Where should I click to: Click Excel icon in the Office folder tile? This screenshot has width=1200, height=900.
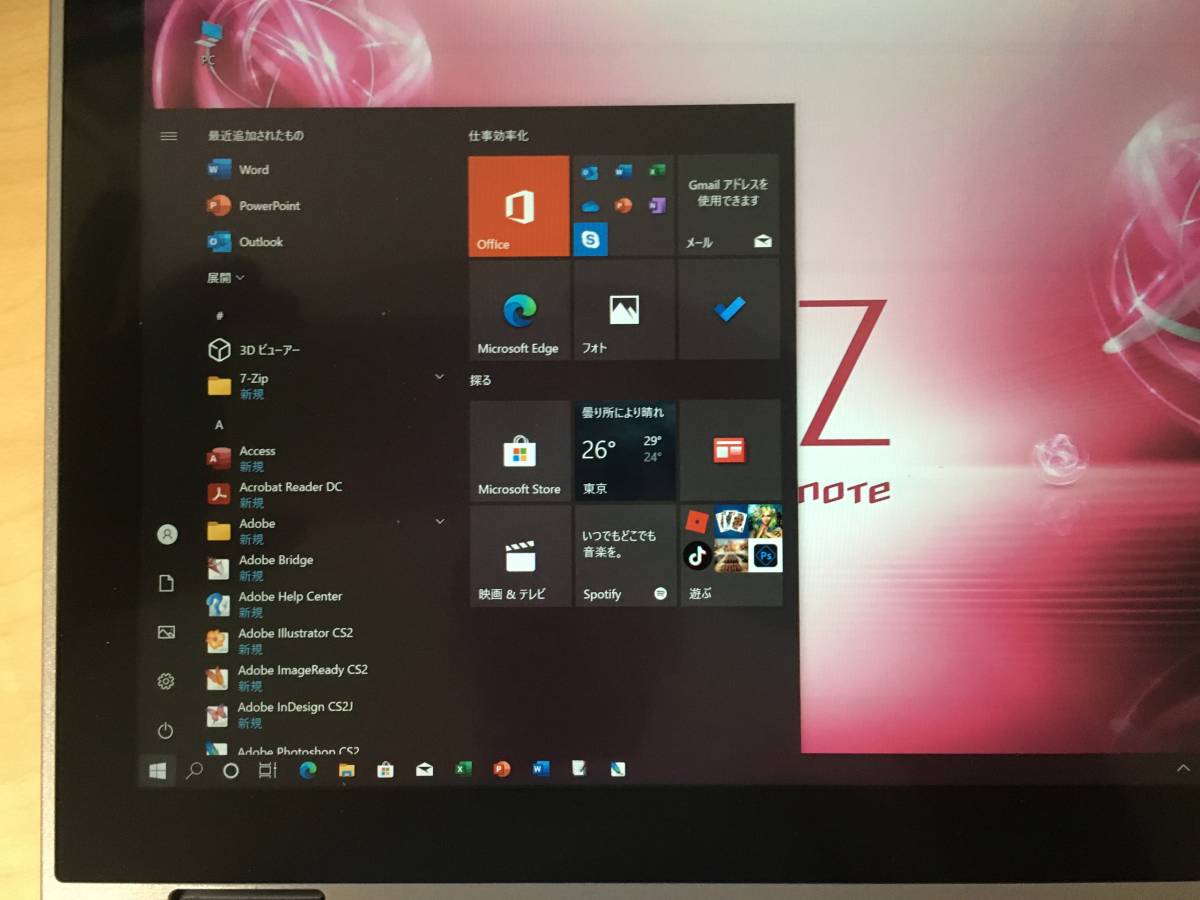tap(657, 172)
